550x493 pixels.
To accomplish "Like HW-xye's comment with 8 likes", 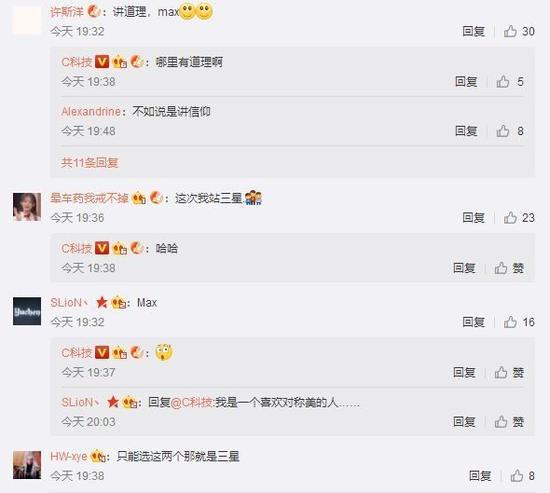I will (x=522, y=476).
